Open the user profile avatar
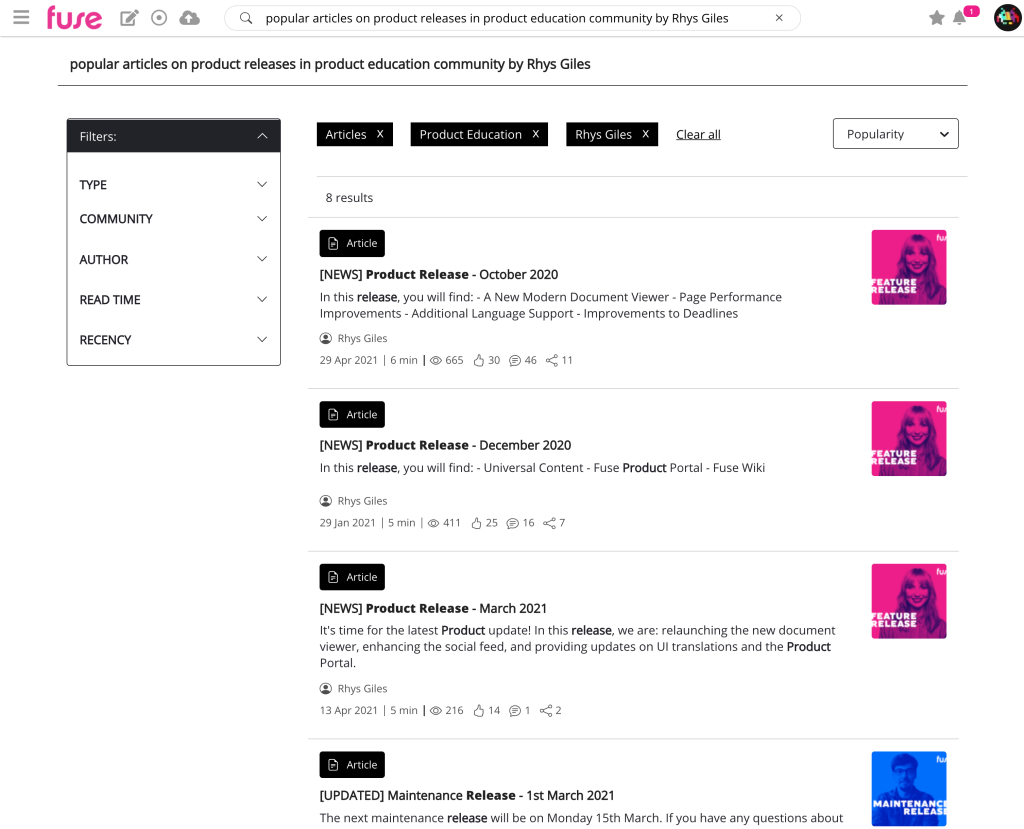 (x=1007, y=18)
